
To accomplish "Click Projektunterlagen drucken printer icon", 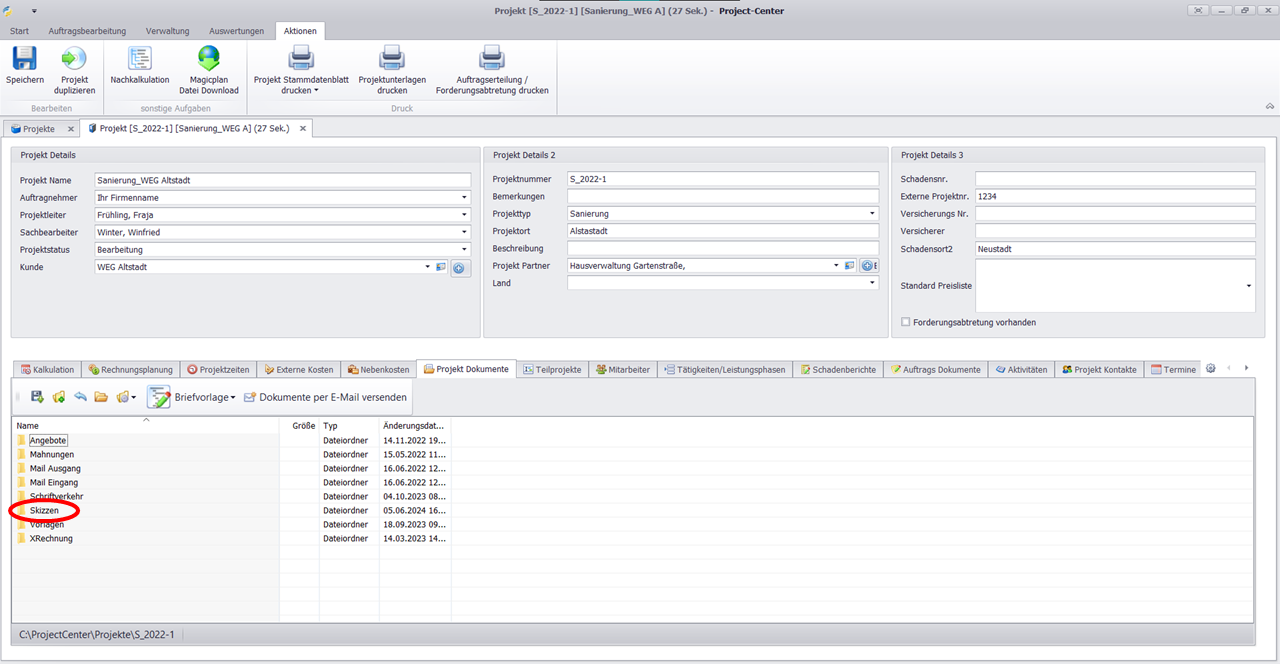I will click(392, 60).
